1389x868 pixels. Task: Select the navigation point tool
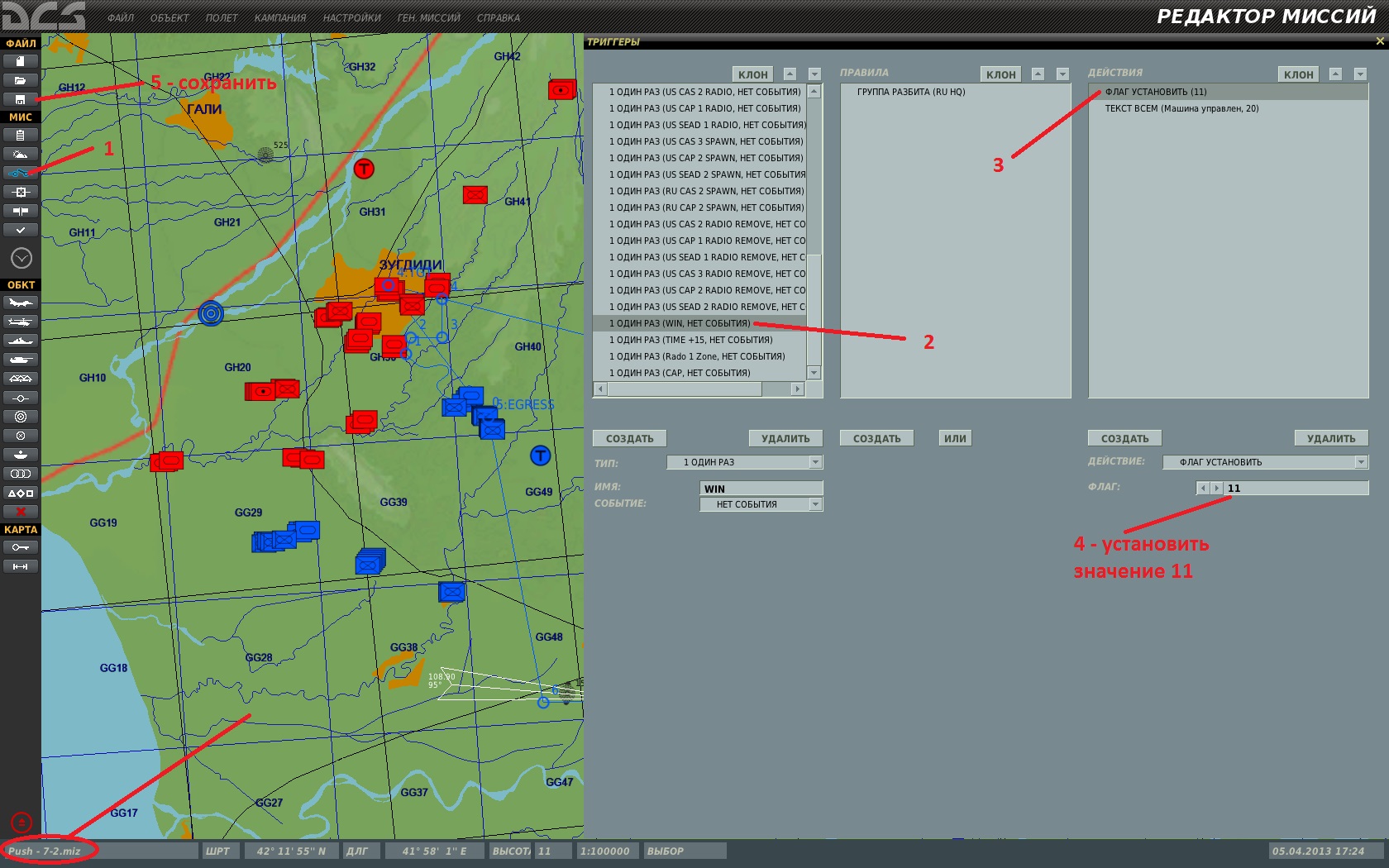pos(21,398)
